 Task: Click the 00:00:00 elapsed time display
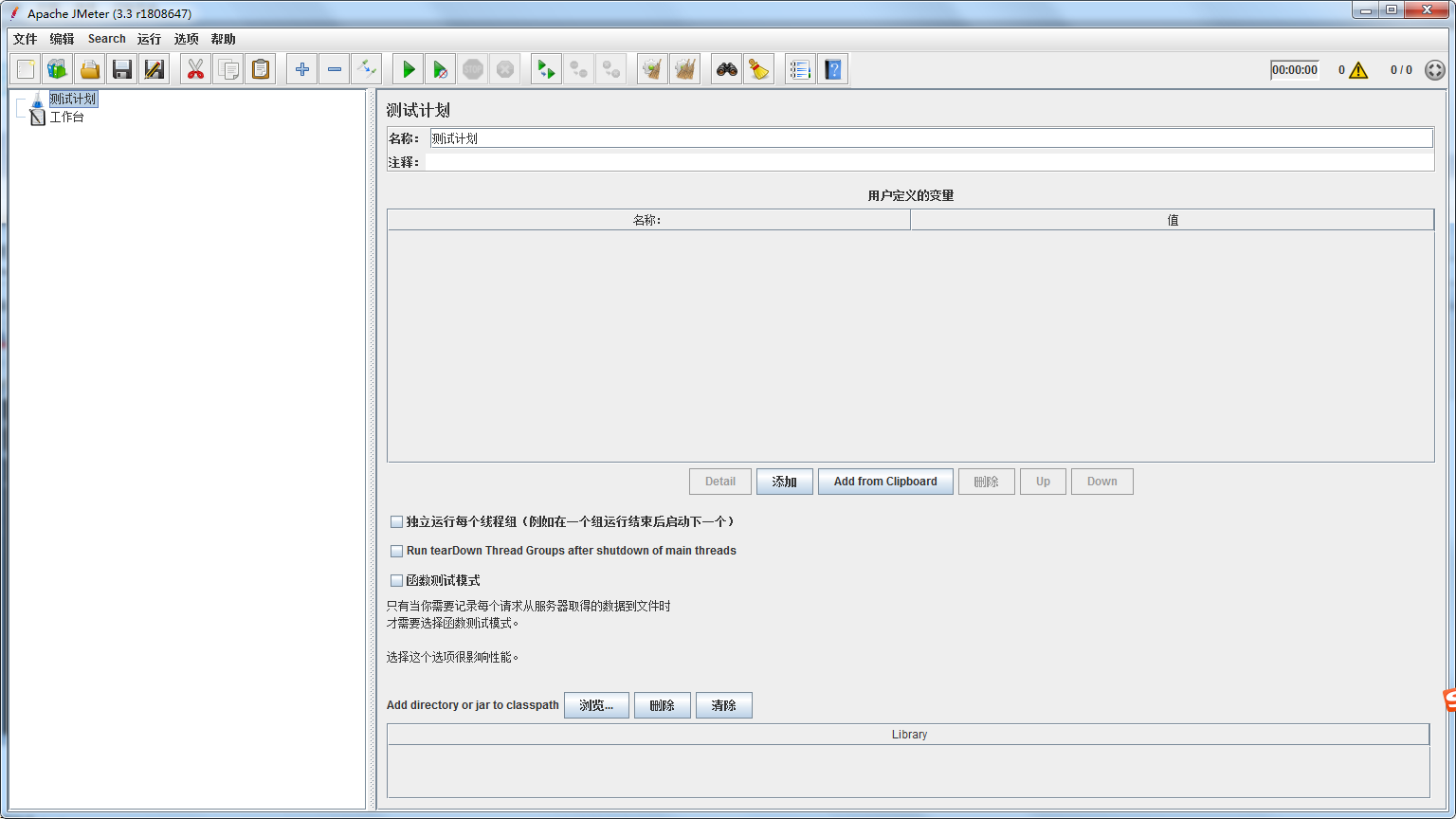pyautogui.click(x=1295, y=70)
